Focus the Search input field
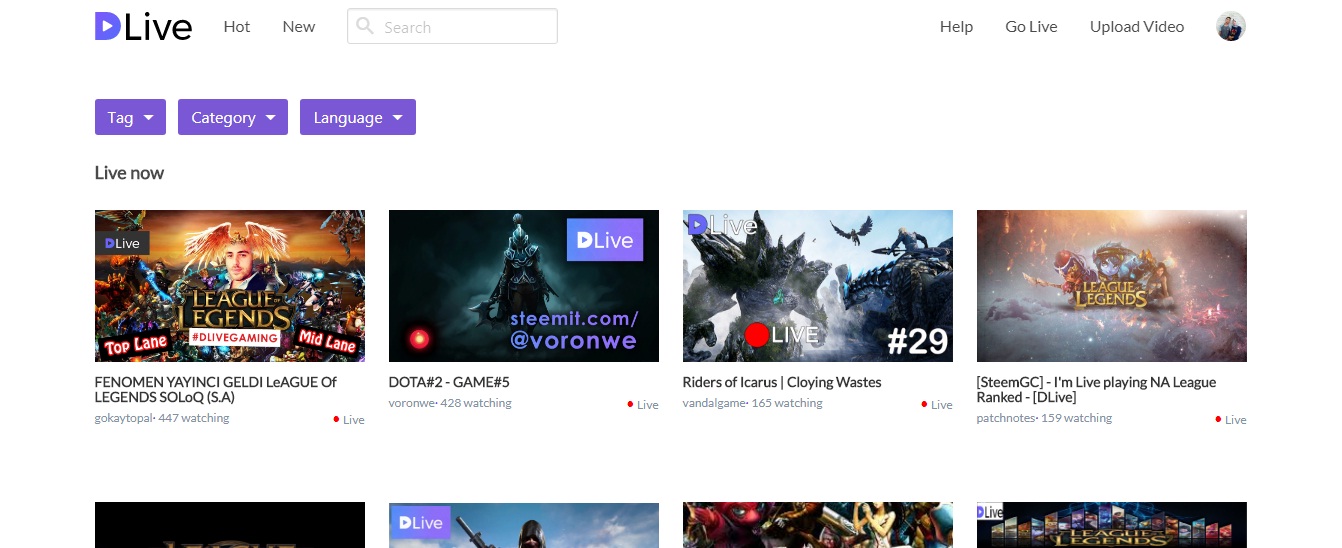 click(452, 26)
